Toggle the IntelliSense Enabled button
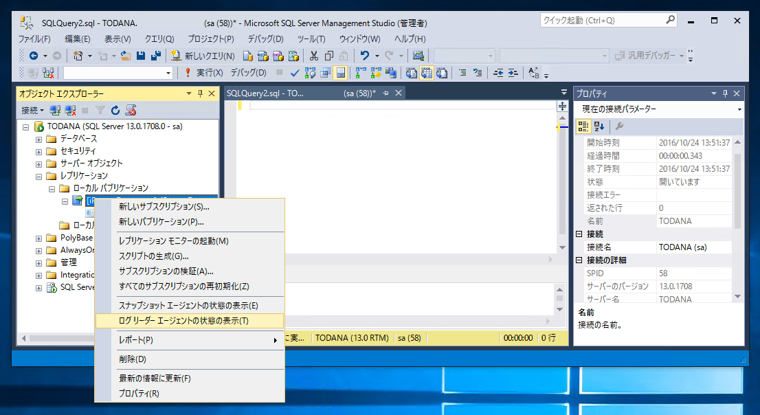This screenshot has width=760, height=415. click(x=341, y=73)
